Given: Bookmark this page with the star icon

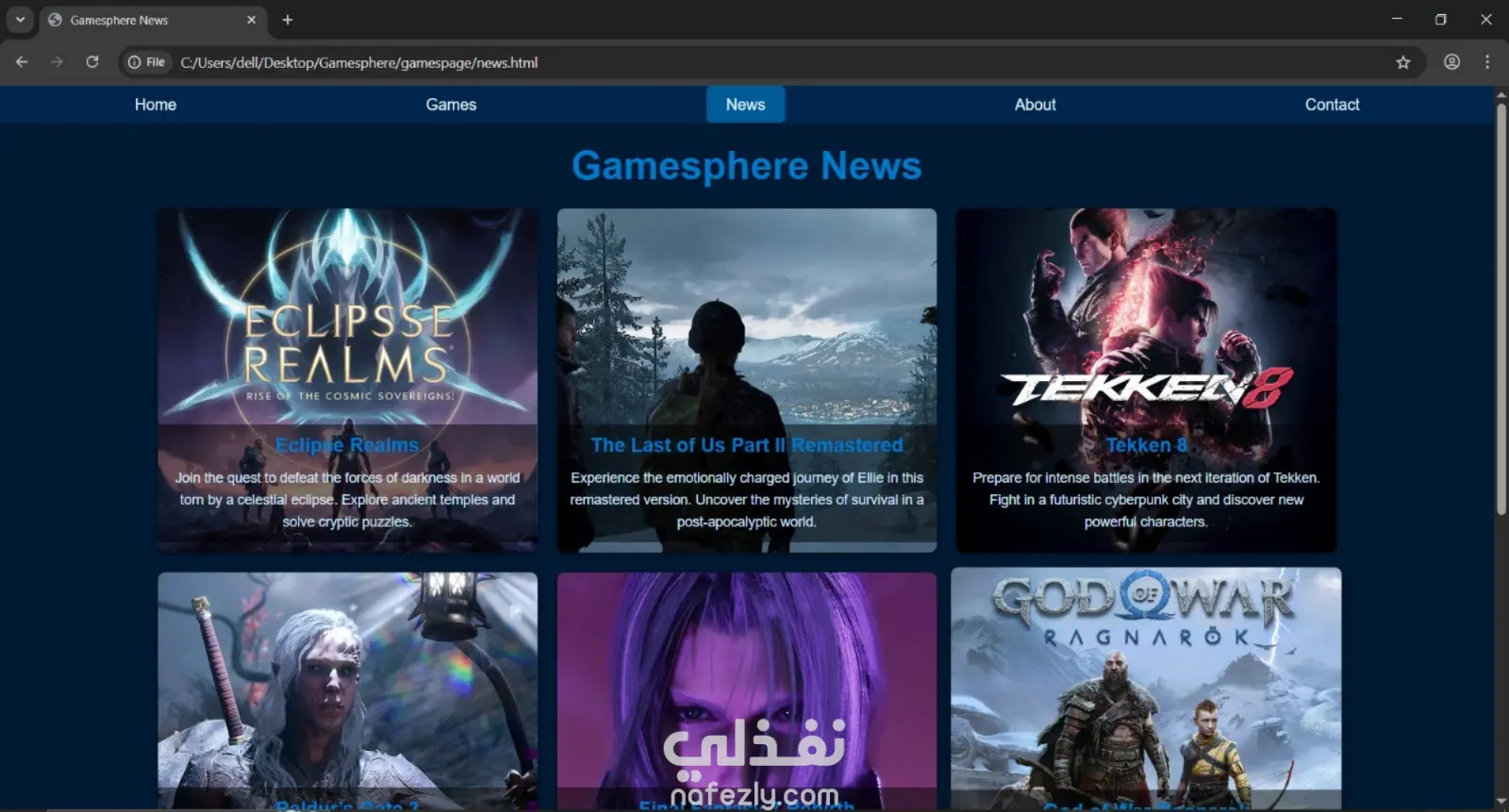Looking at the screenshot, I should (x=1403, y=62).
